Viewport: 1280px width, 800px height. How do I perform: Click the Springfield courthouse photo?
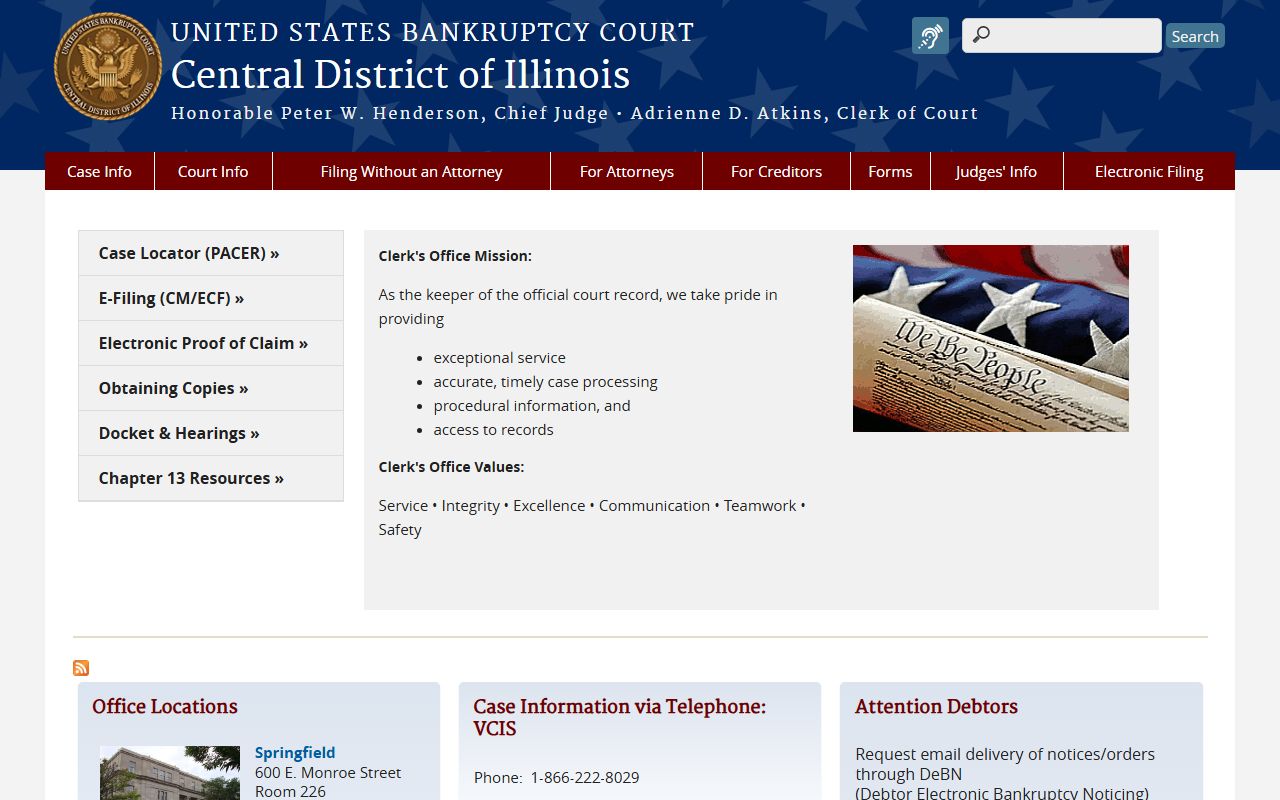(x=170, y=773)
